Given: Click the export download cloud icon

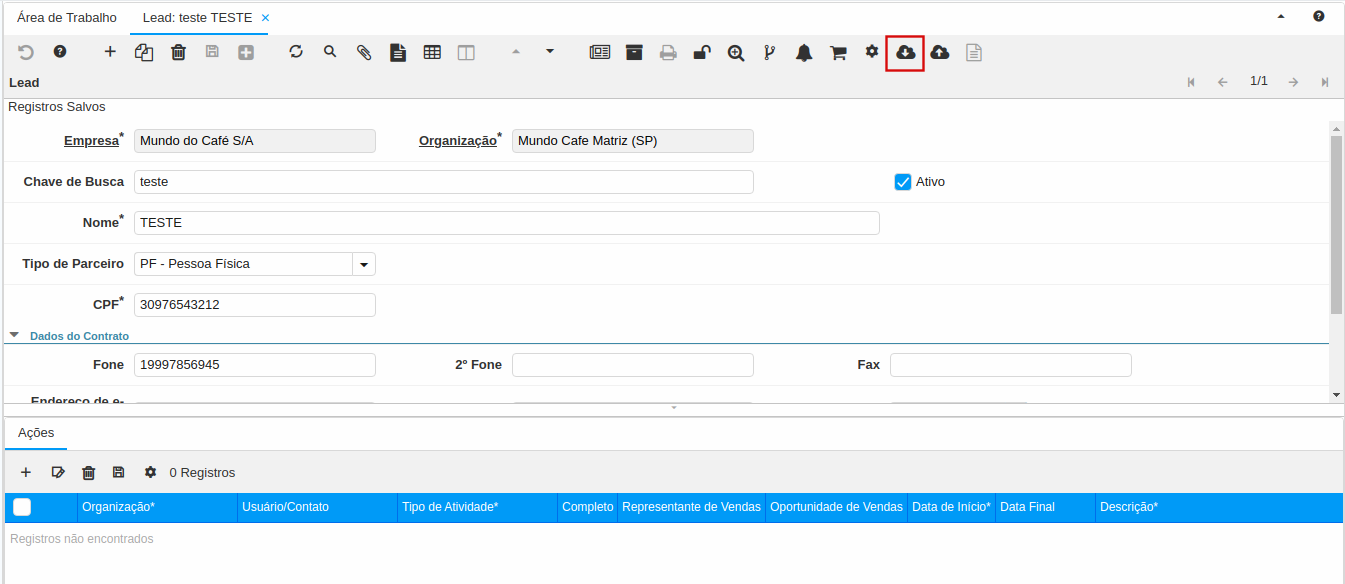Looking at the screenshot, I should pos(905,53).
